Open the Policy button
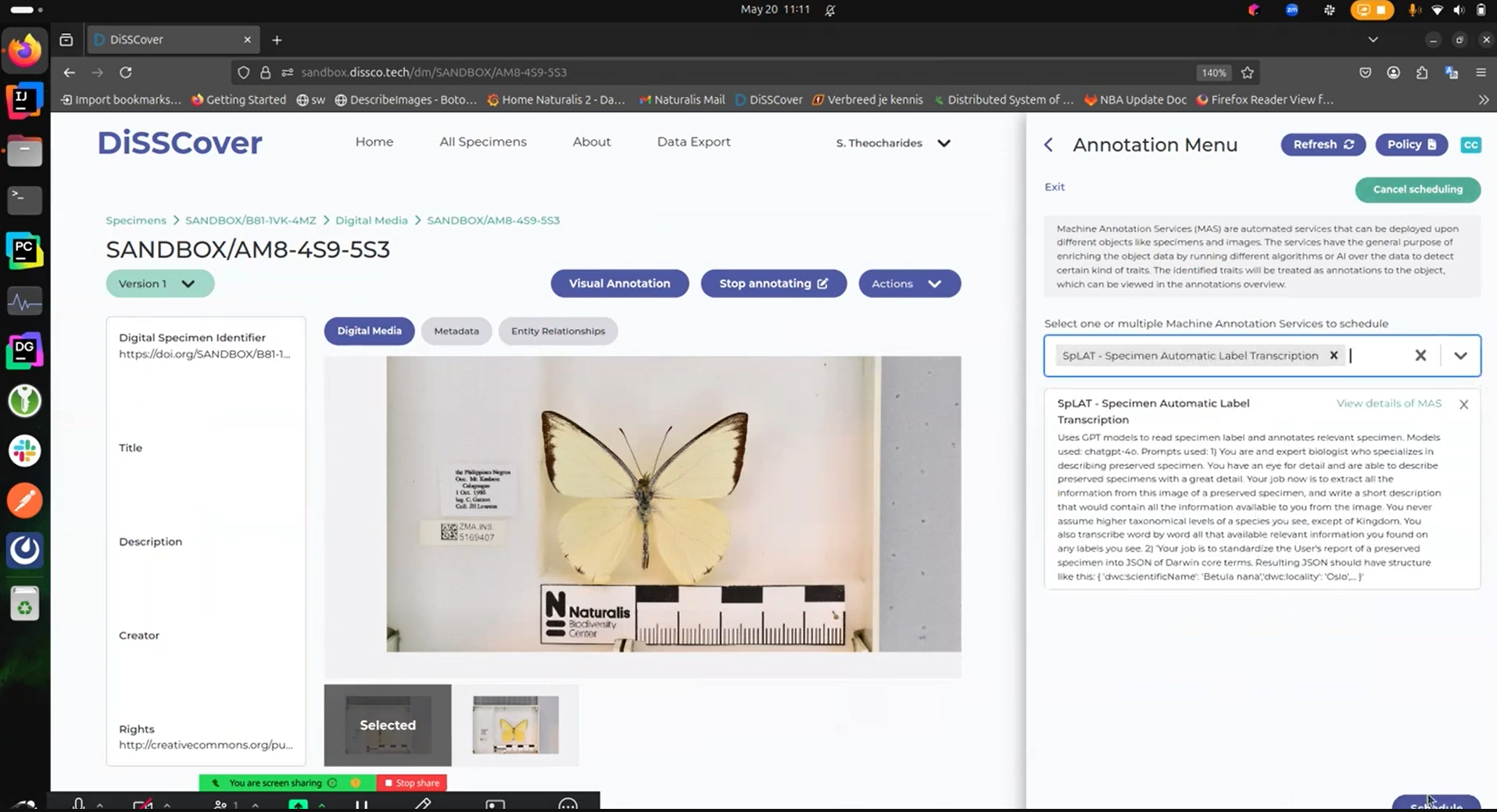1497x812 pixels. (1411, 145)
